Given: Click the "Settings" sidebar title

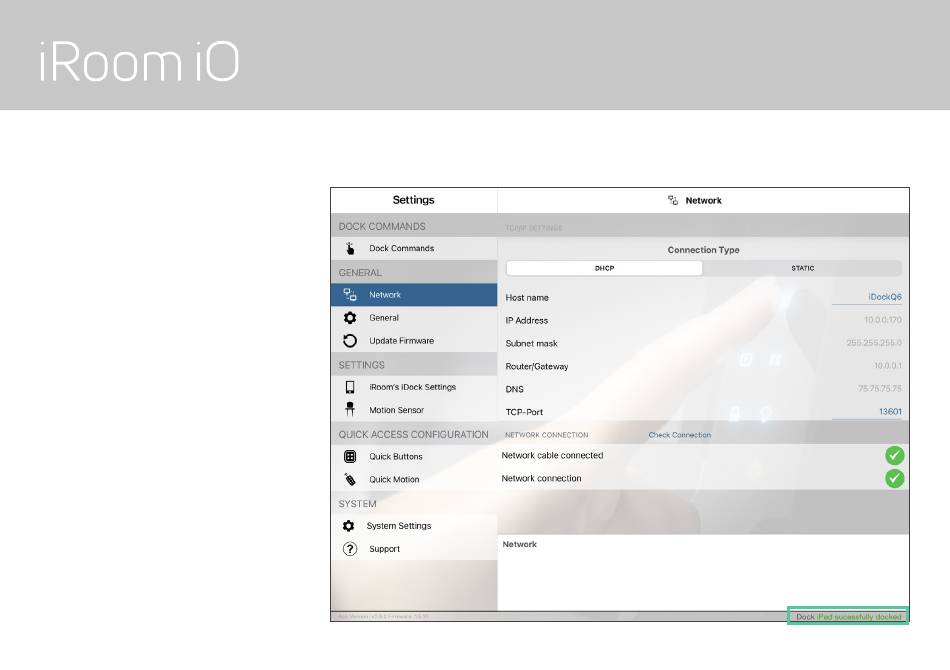Looking at the screenshot, I should point(413,200).
